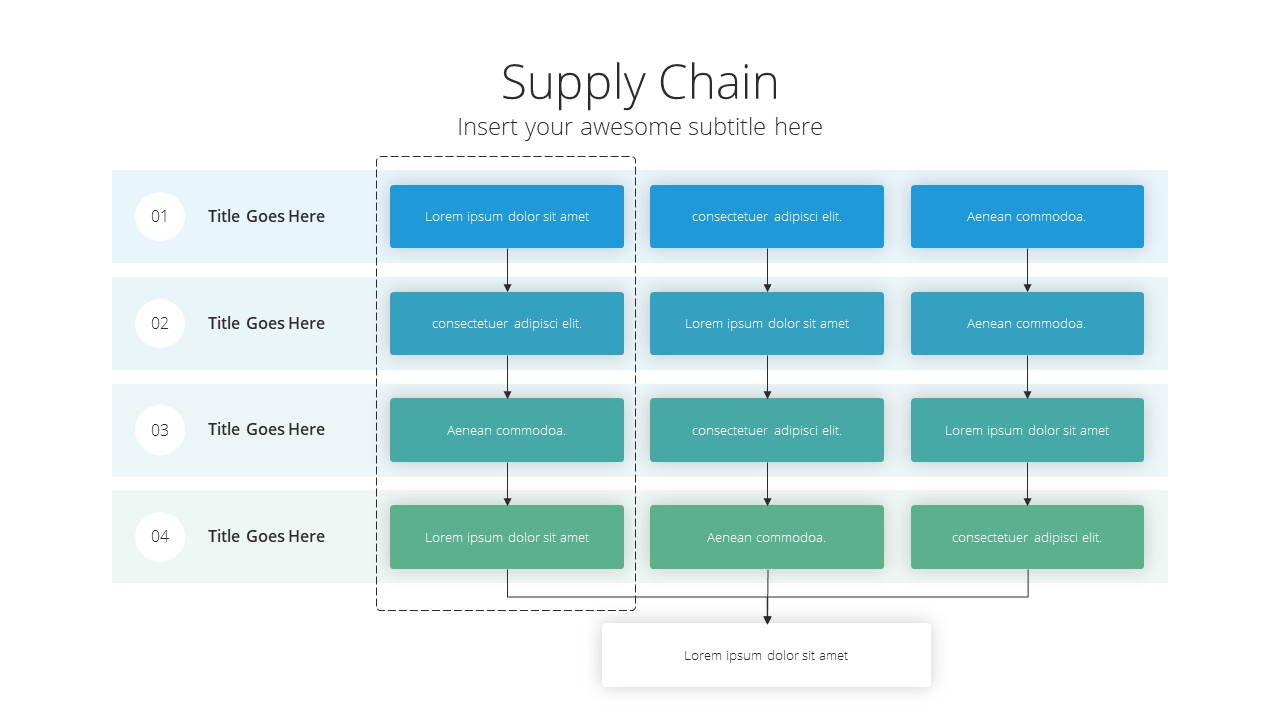Click green bottom-middle 'Aenean commodoa.' box
The height and width of the screenshot is (720, 1280).
(x=767, y=537)
